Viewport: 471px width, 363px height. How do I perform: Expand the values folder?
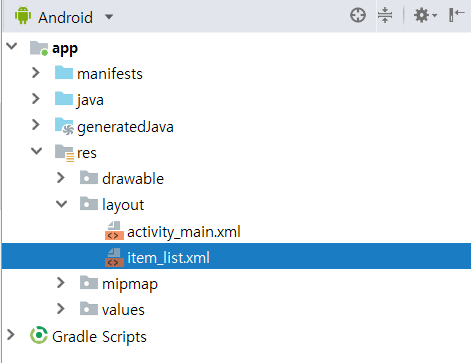[x=61, y=309]
